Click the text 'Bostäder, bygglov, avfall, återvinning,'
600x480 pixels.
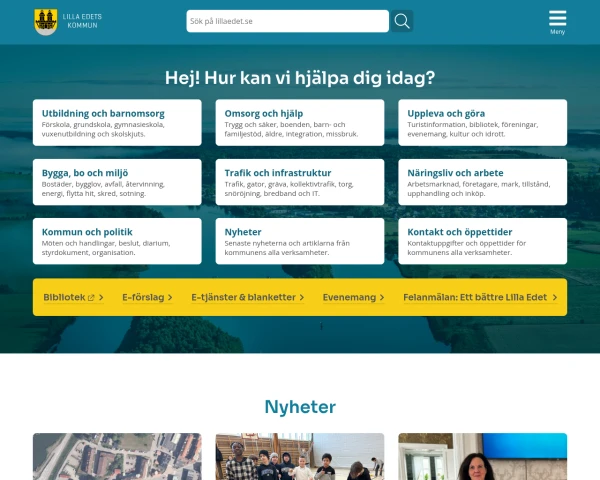tap(103, 184)
